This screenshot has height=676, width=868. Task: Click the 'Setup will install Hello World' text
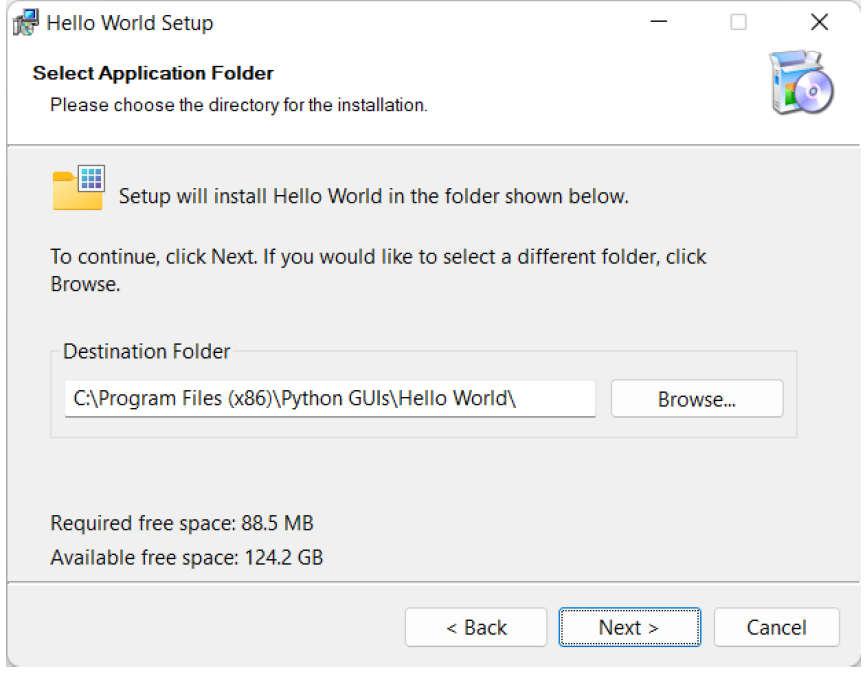pyautogui.click(x=373, y=196)
